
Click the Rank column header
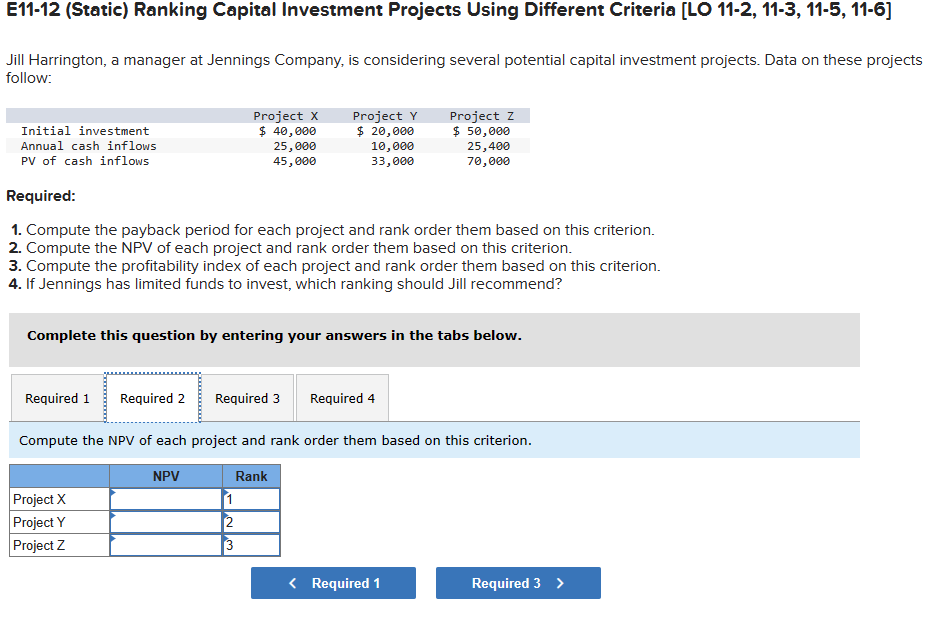click(250, 476)
